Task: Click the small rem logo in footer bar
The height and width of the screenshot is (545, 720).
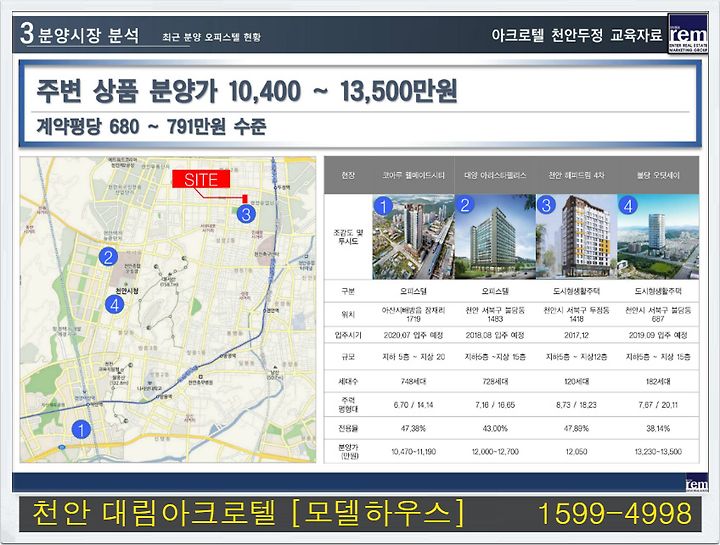Action: pos(697,484)
